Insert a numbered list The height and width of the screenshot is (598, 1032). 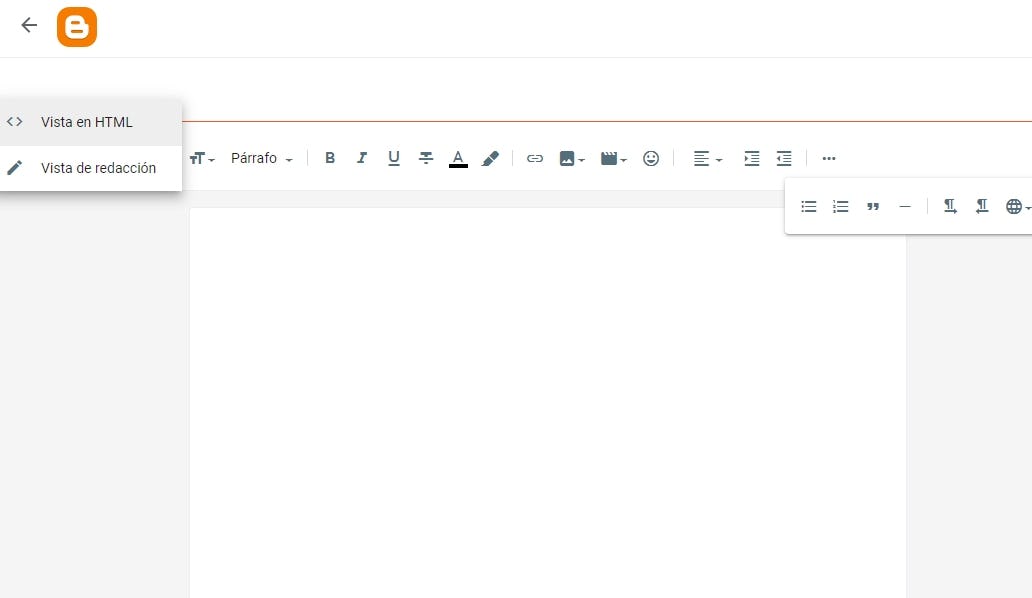point(841,206)
